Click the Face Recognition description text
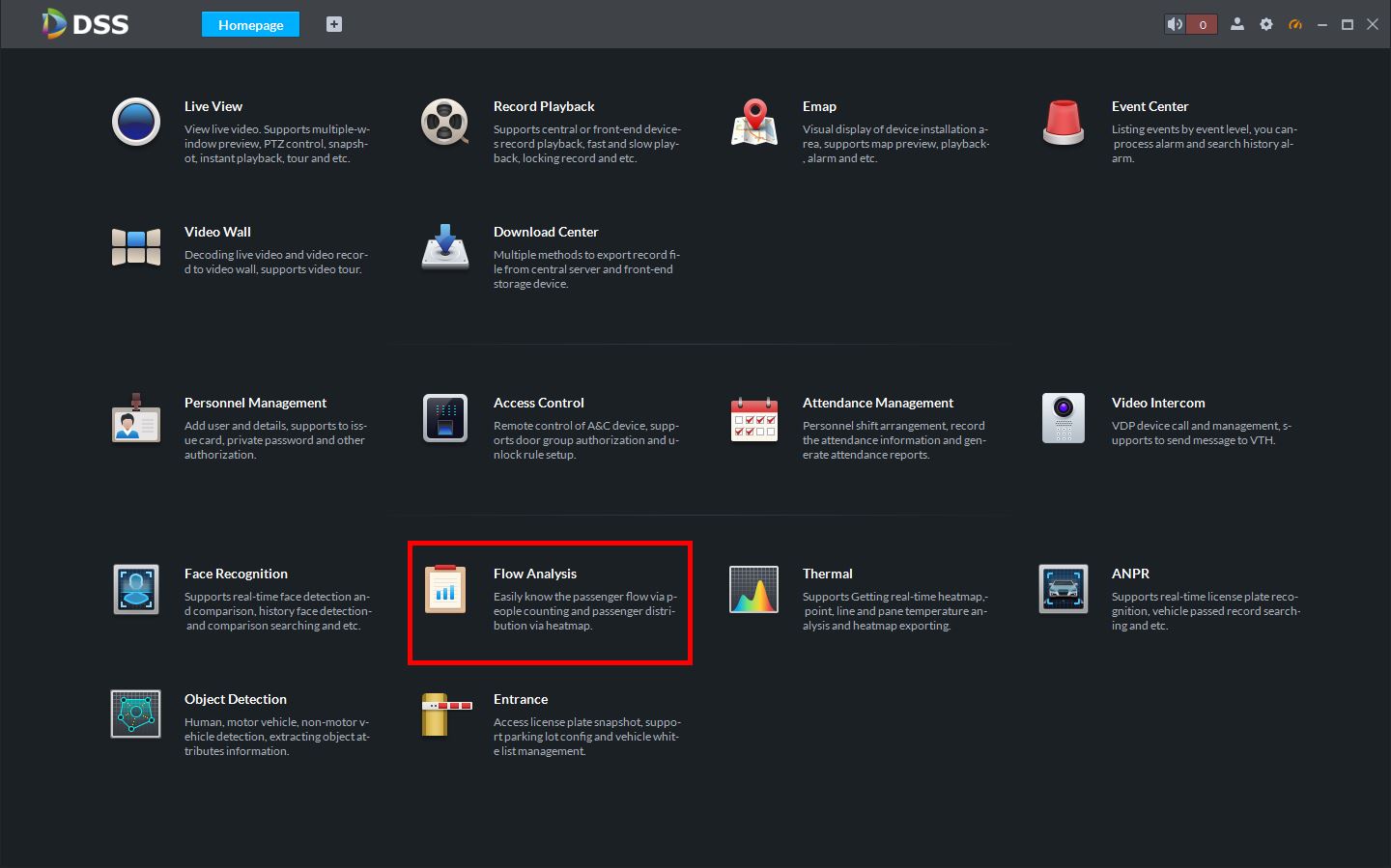 pyautogui.click(x=278, y=611)
